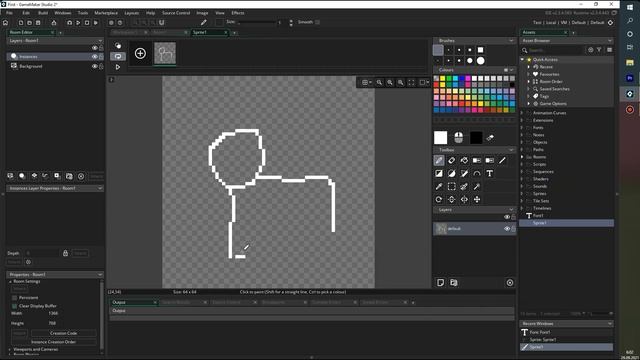Select the rotate tool in Toolbox
The image size is (640, 360).
click(x=439, y=200)
